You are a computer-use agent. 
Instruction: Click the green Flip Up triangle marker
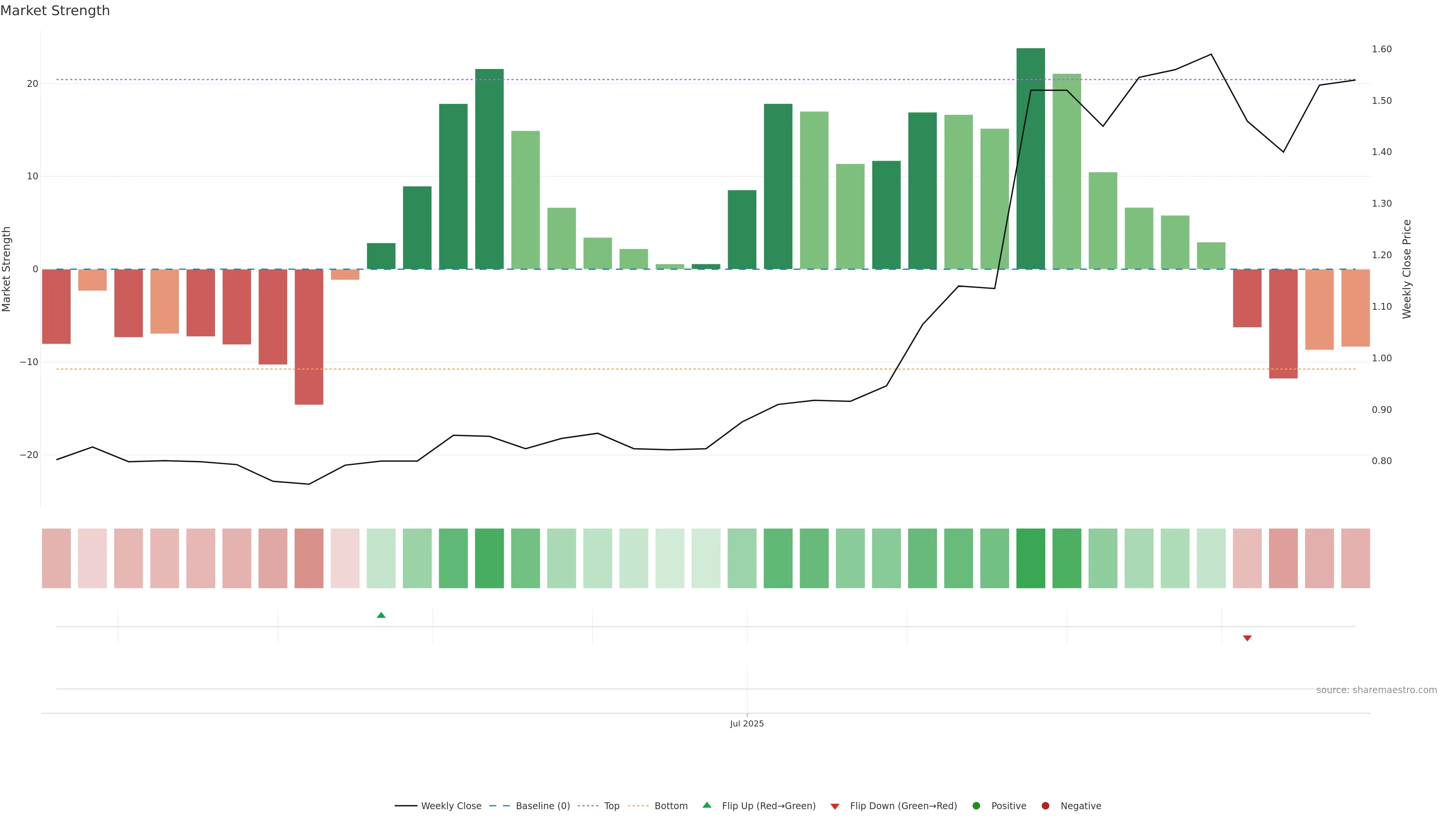pos(381,615)
